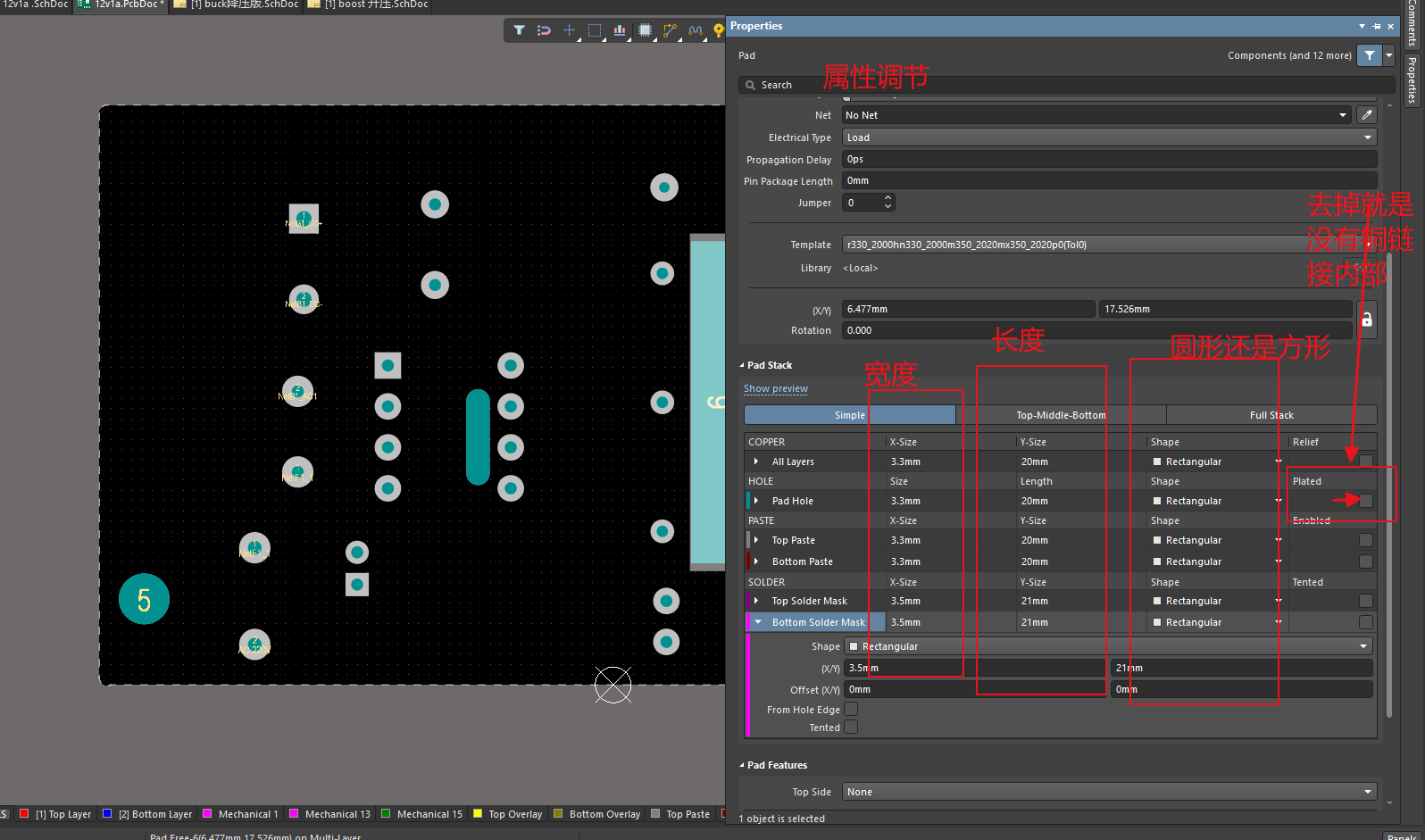Click the add object plus tool

[x=569, y=30]
